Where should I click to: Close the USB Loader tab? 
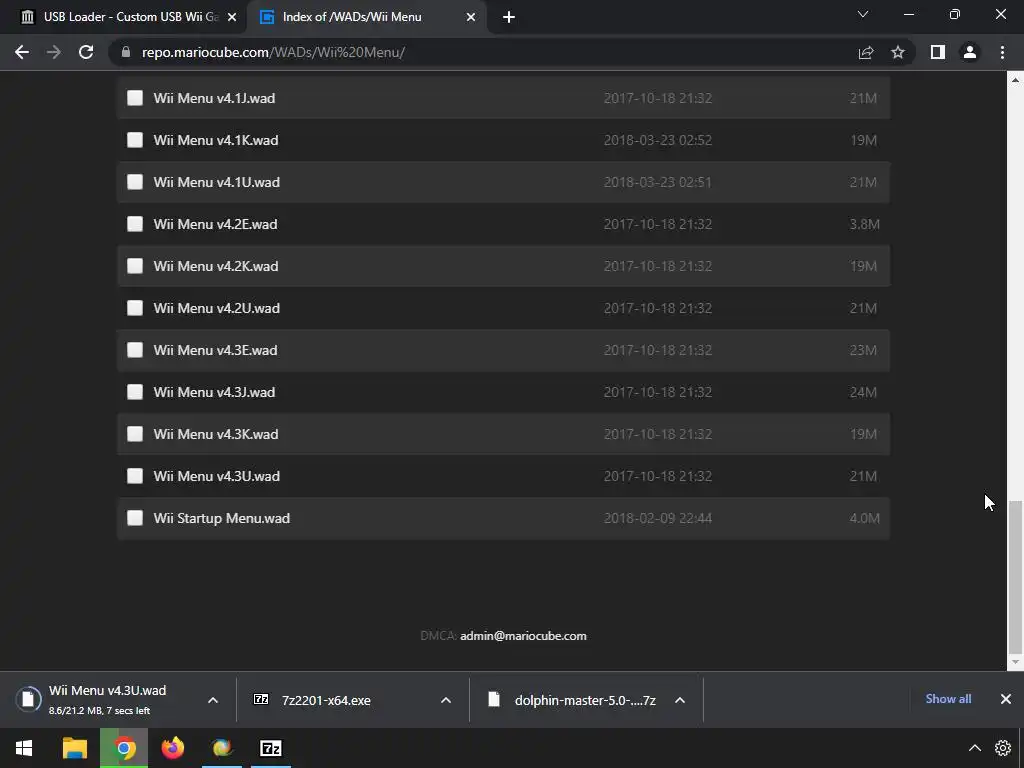[232, 17]
